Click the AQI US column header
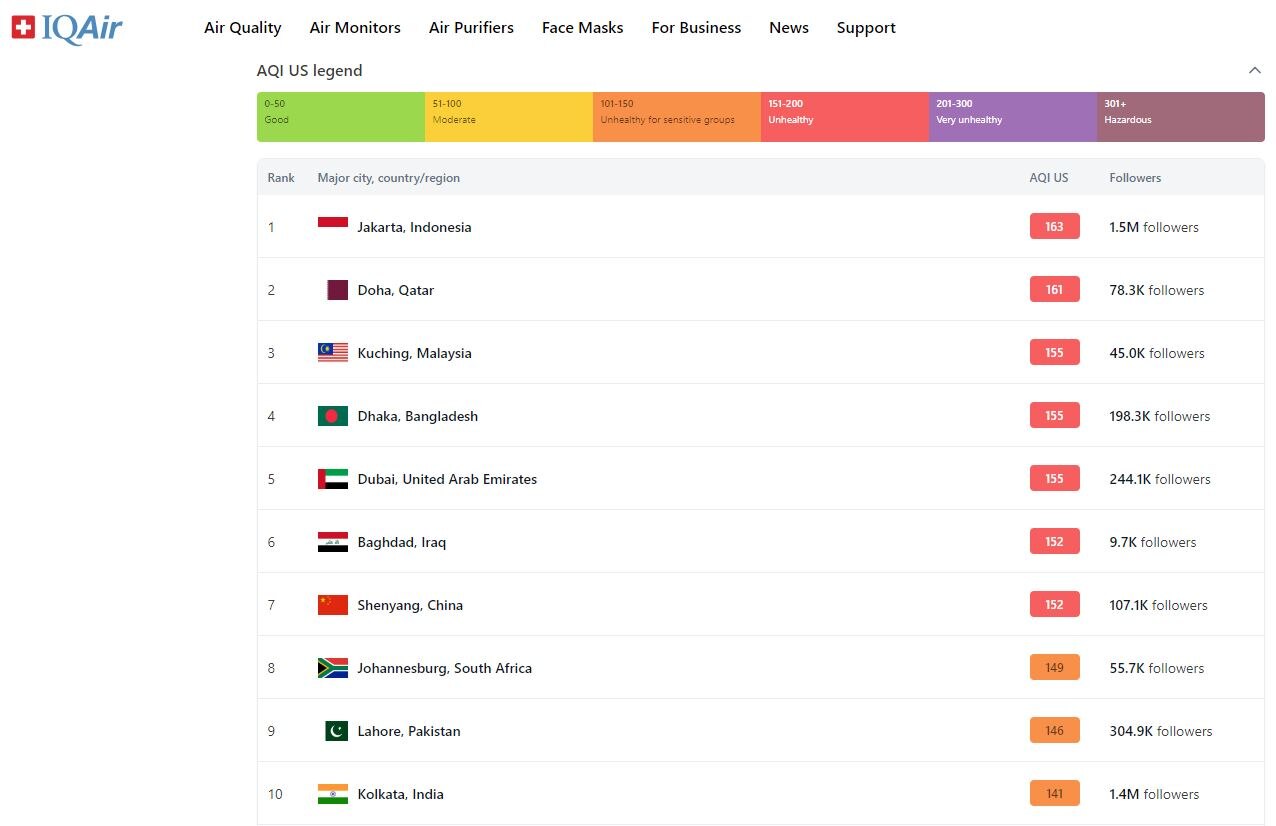The width and height of the screenshot is (1276, 826). tap(1048, 178)
